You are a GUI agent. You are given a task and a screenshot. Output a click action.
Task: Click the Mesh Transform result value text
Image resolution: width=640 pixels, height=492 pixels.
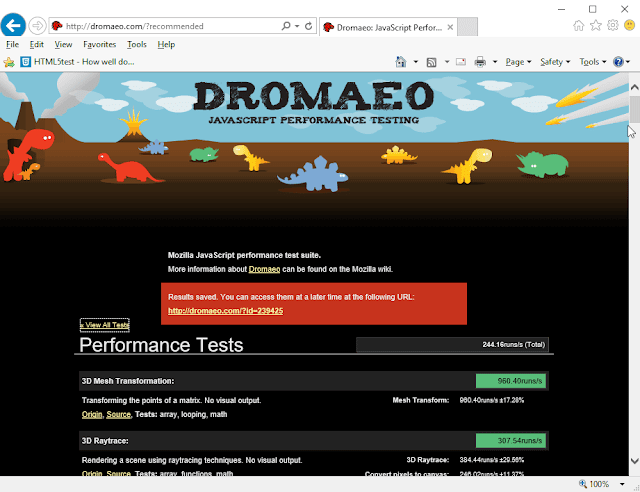tap(492, 400)
